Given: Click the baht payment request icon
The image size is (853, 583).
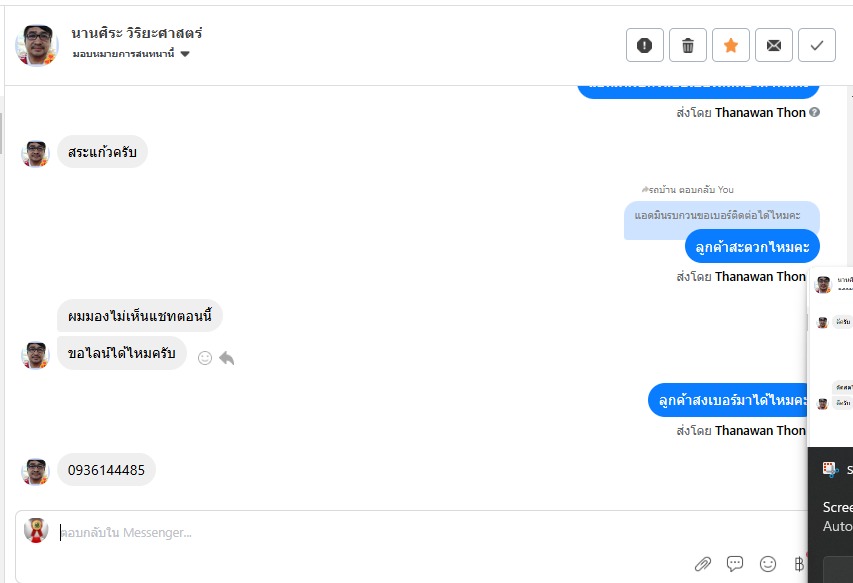Looking at the screenshot, I should point(798,564).
